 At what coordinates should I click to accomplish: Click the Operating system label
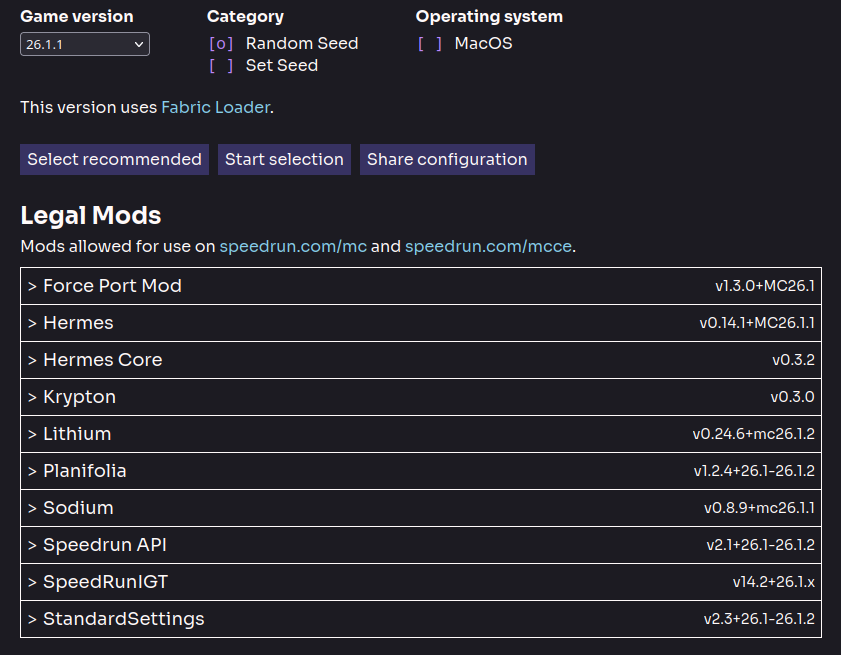pos(489,17)
